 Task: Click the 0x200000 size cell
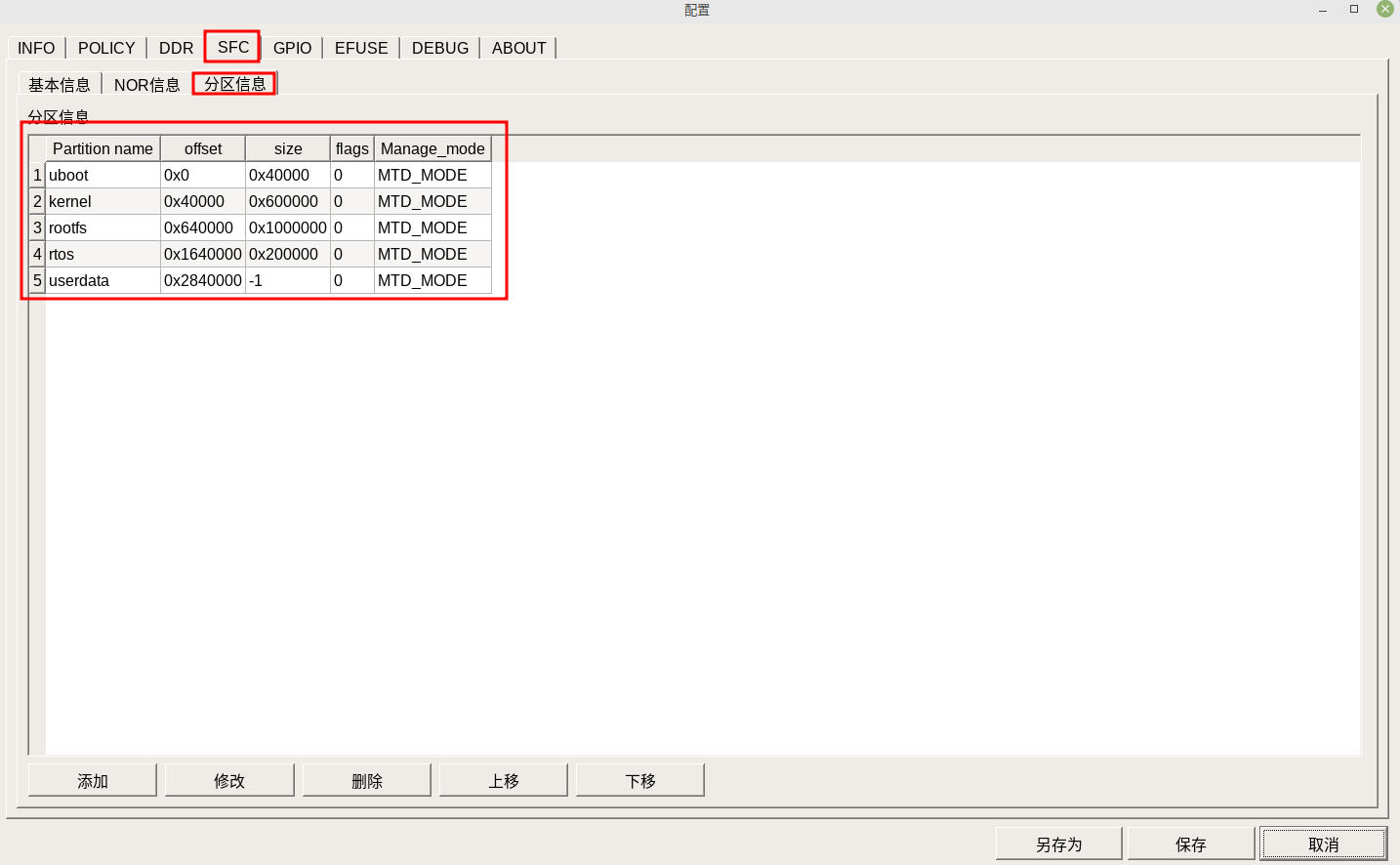point(288,254)
